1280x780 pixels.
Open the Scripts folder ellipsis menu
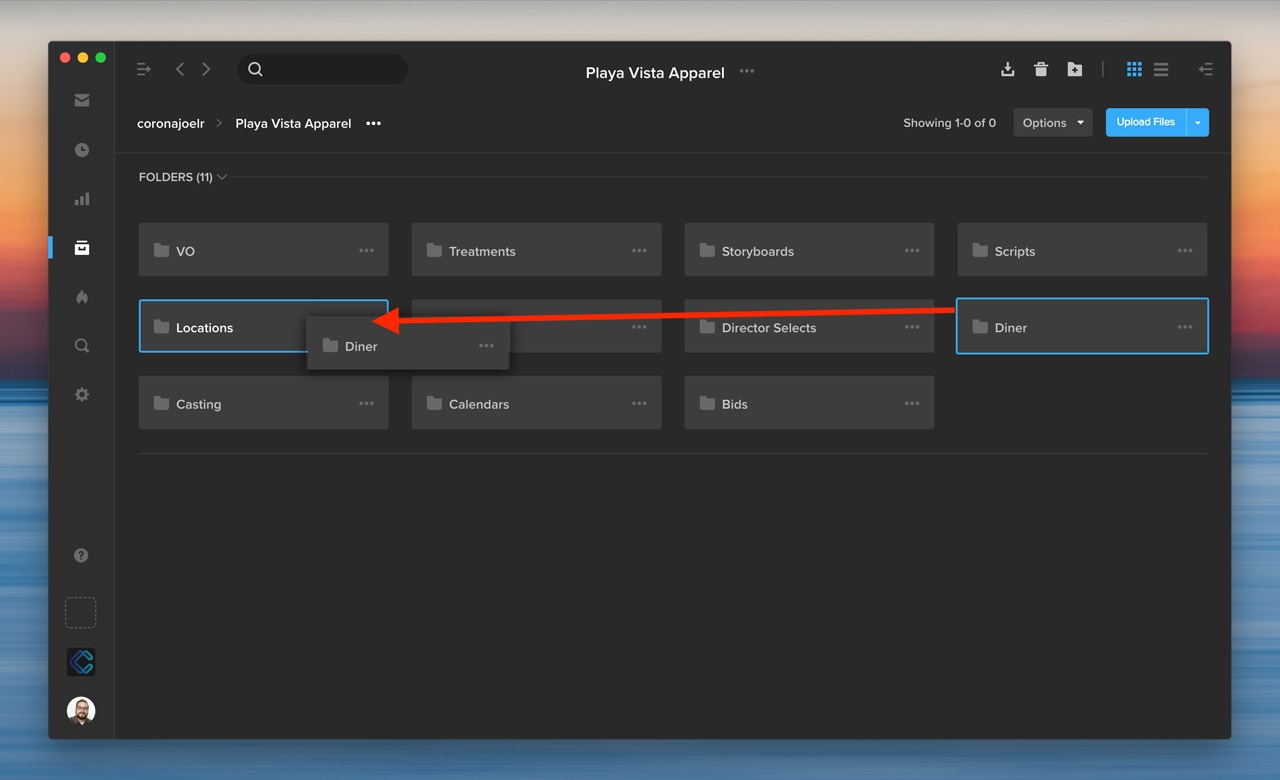[1186, 251]
